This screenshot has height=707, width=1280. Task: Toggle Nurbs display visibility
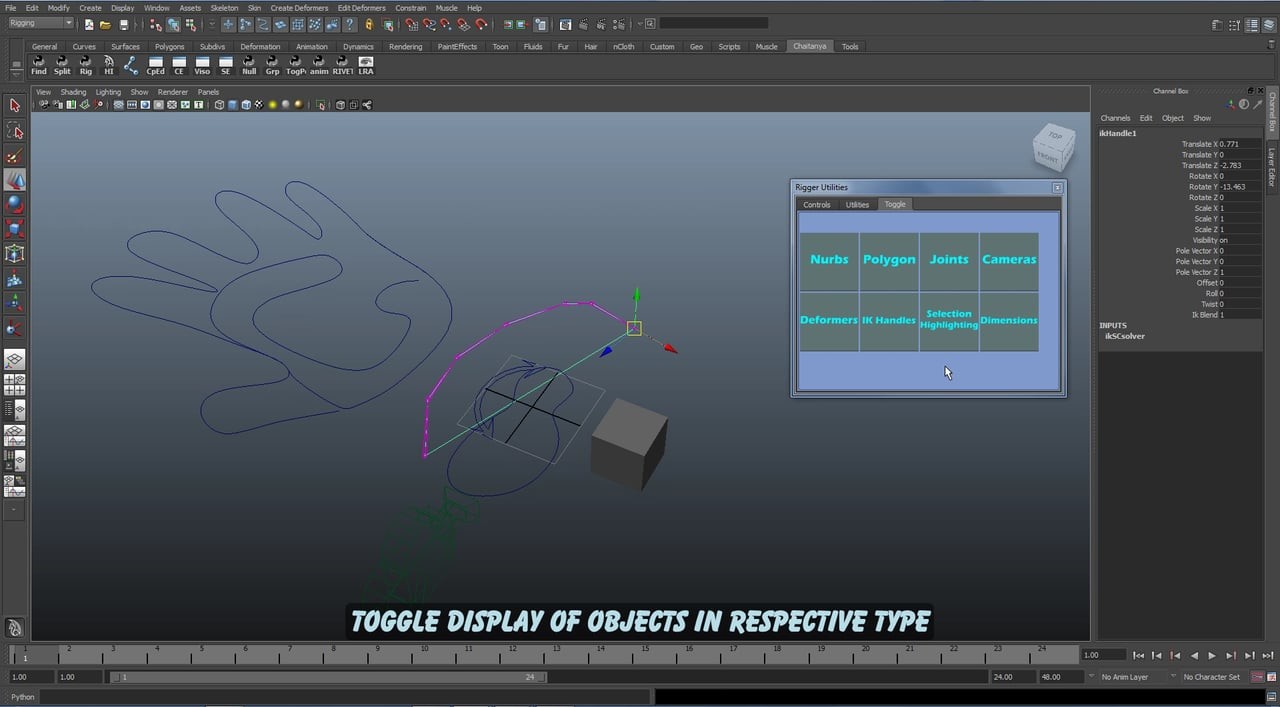tap(829, 259)
